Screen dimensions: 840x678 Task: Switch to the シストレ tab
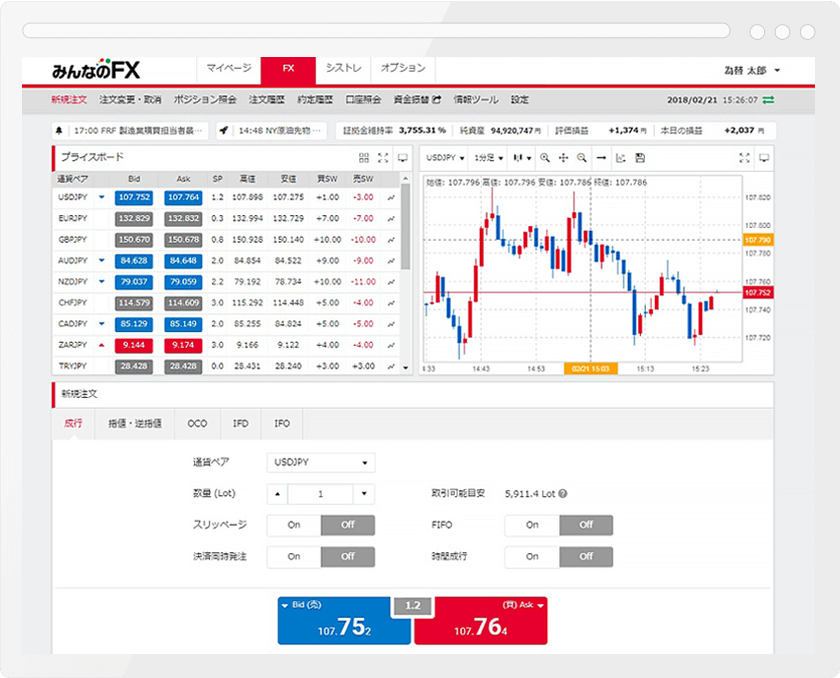[x=343, y=69]
